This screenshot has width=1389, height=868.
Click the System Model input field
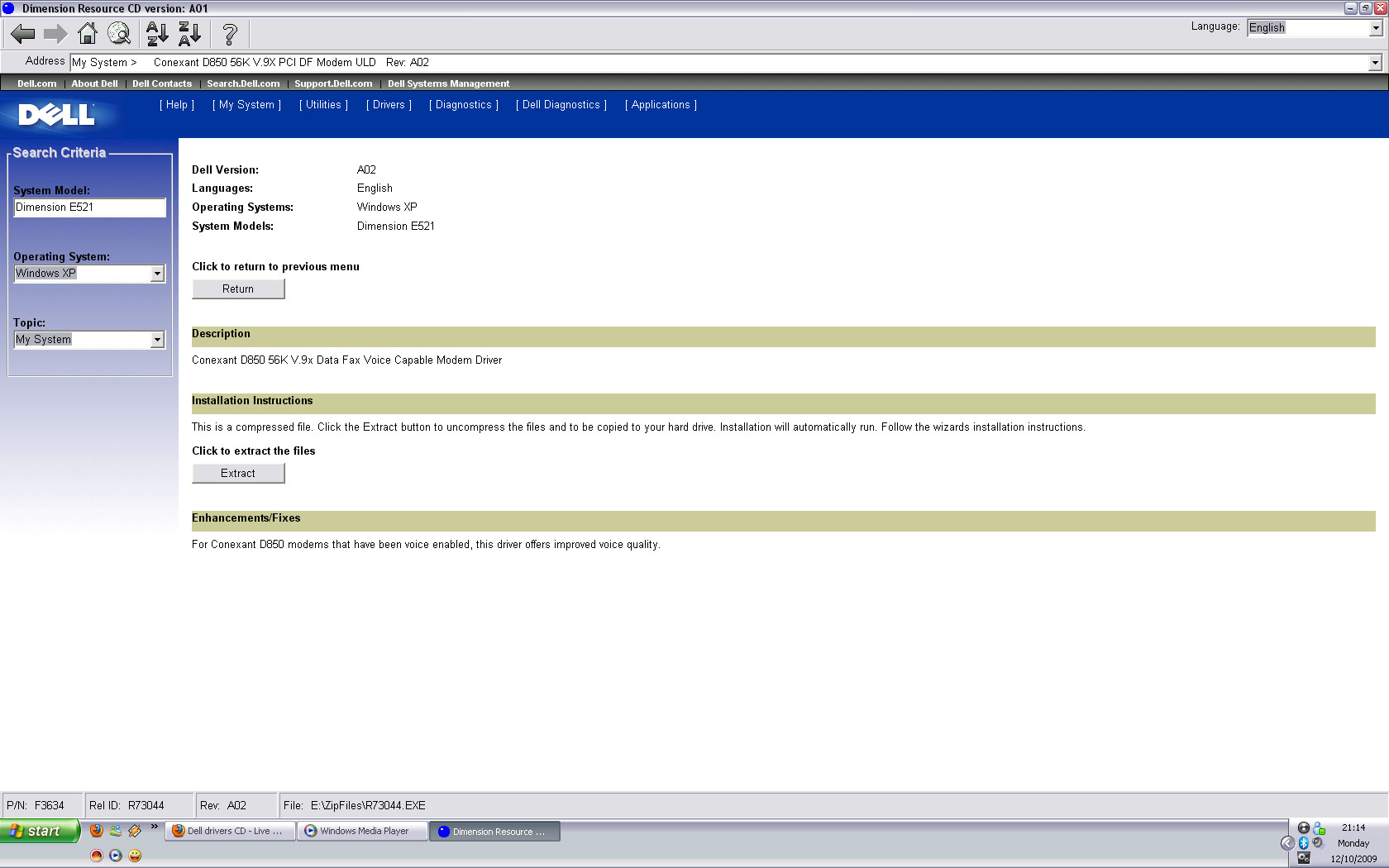[x=89, y=207]
